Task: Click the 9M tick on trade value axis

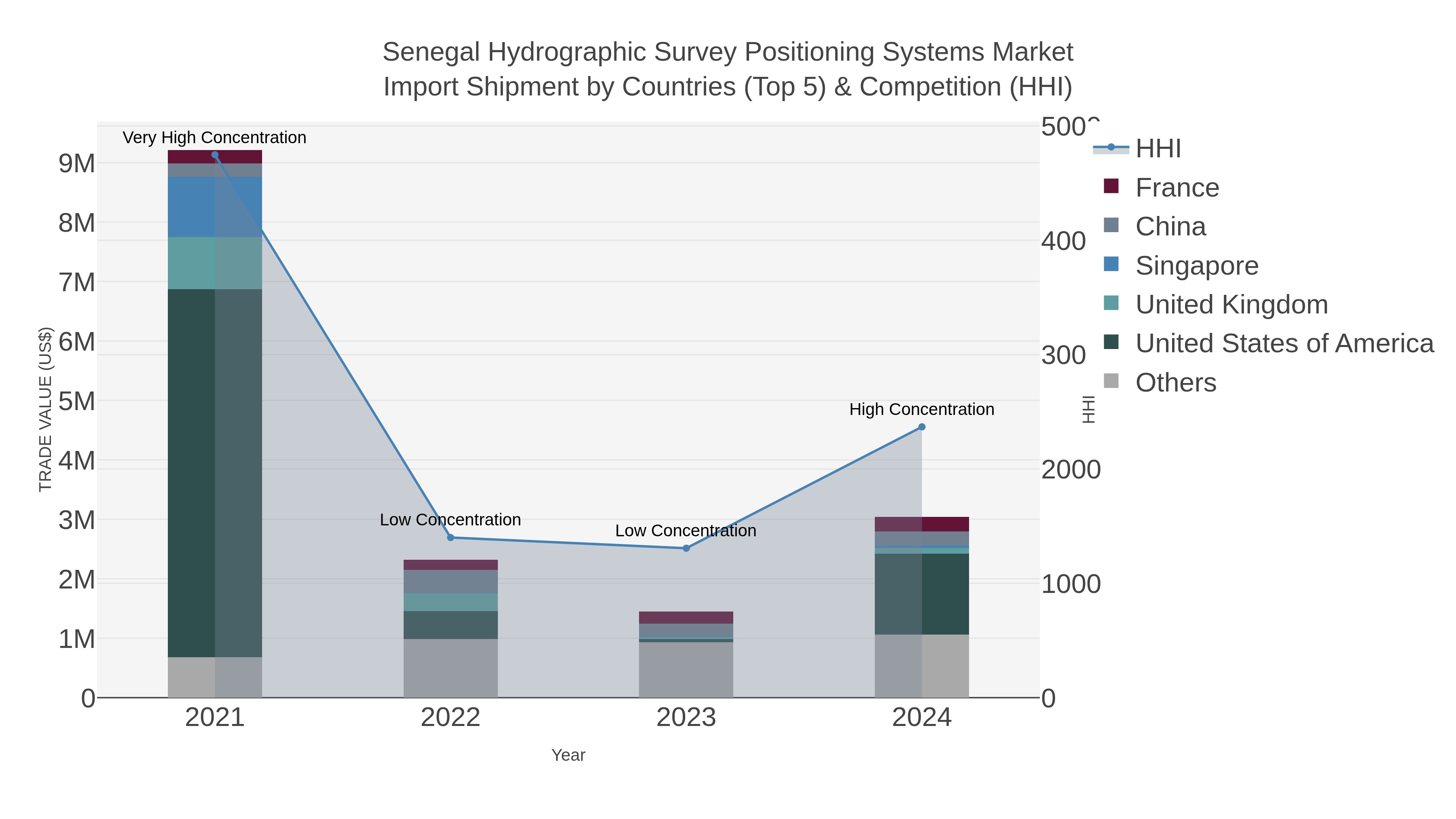Action: 77,163
